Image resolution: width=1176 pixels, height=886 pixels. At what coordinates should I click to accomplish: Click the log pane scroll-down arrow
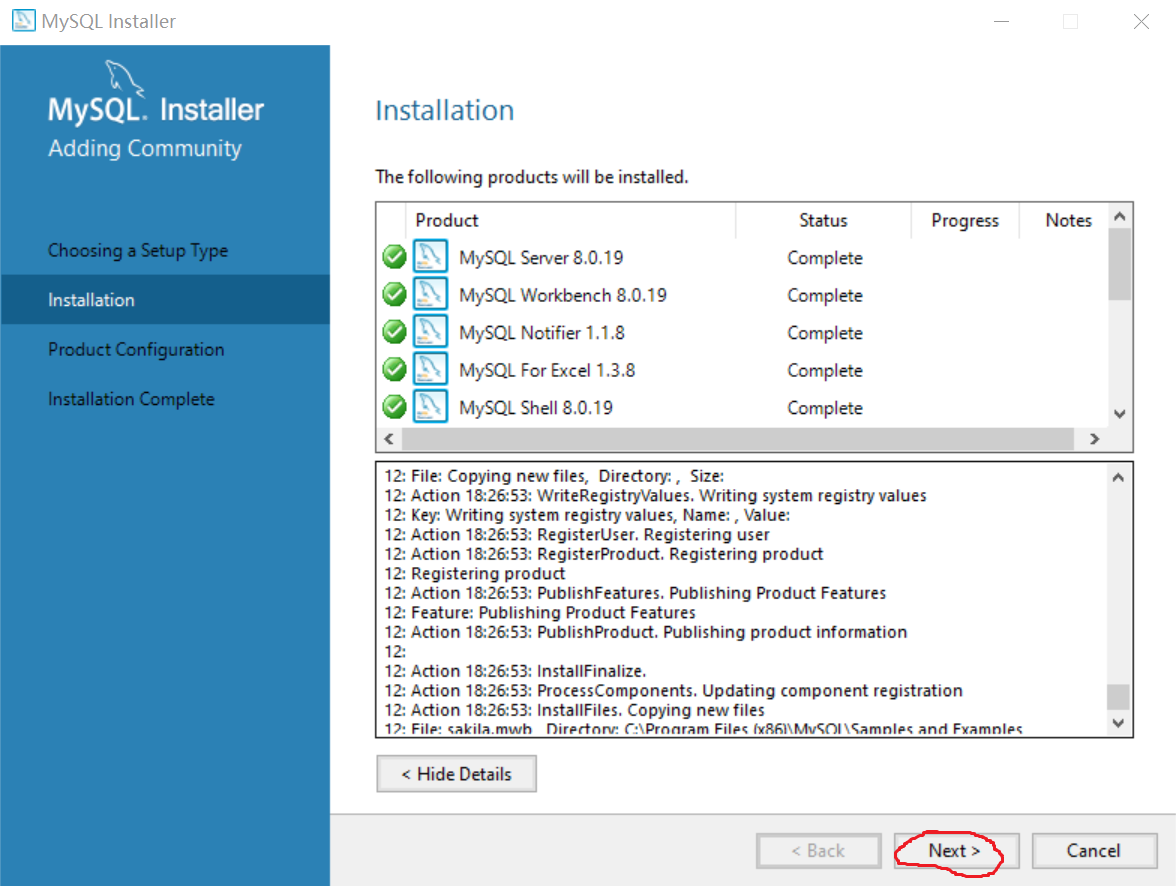(1118, 723)
